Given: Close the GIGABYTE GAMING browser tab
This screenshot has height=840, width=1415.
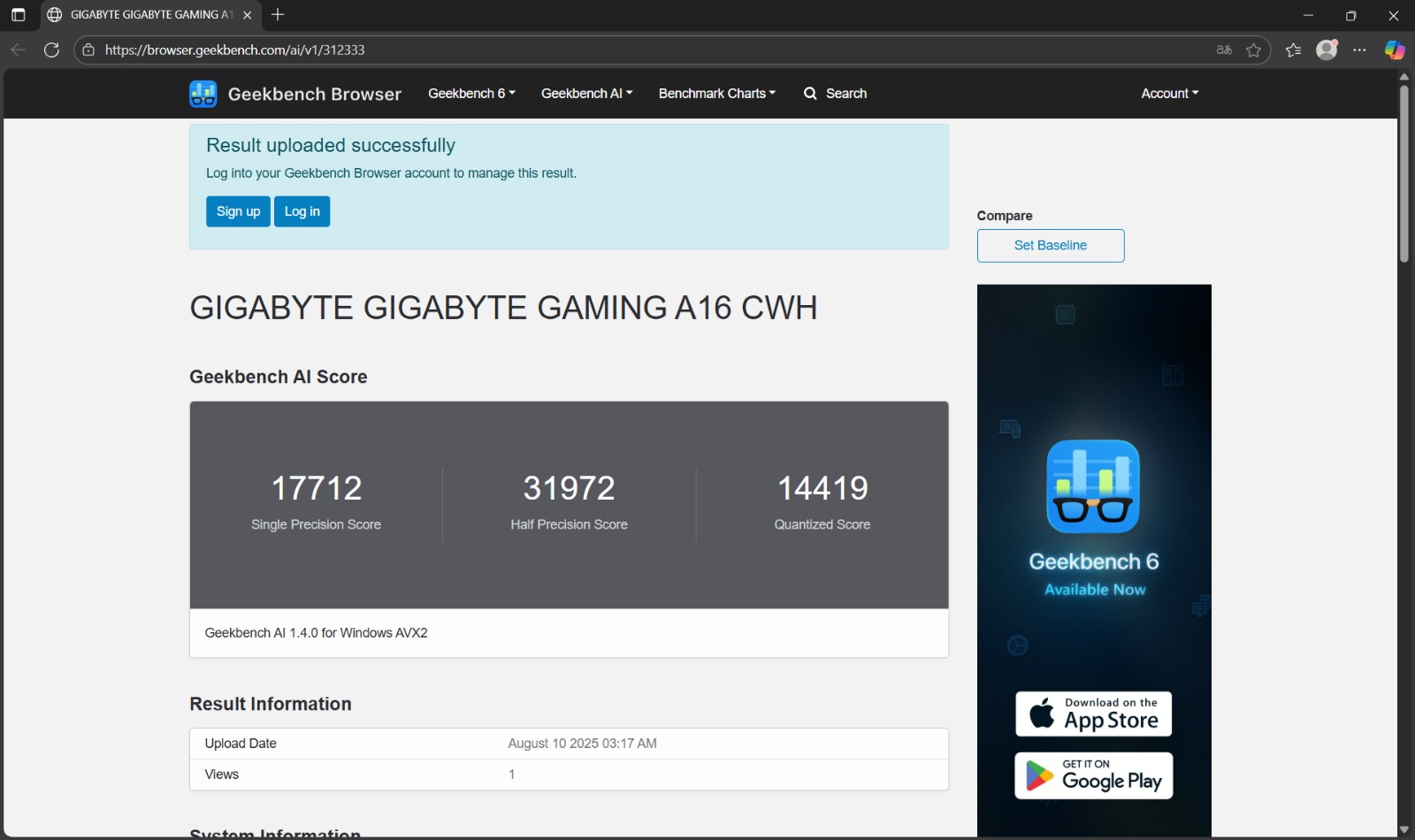Looking at the screenshot, I should click(x=248, y=15).
